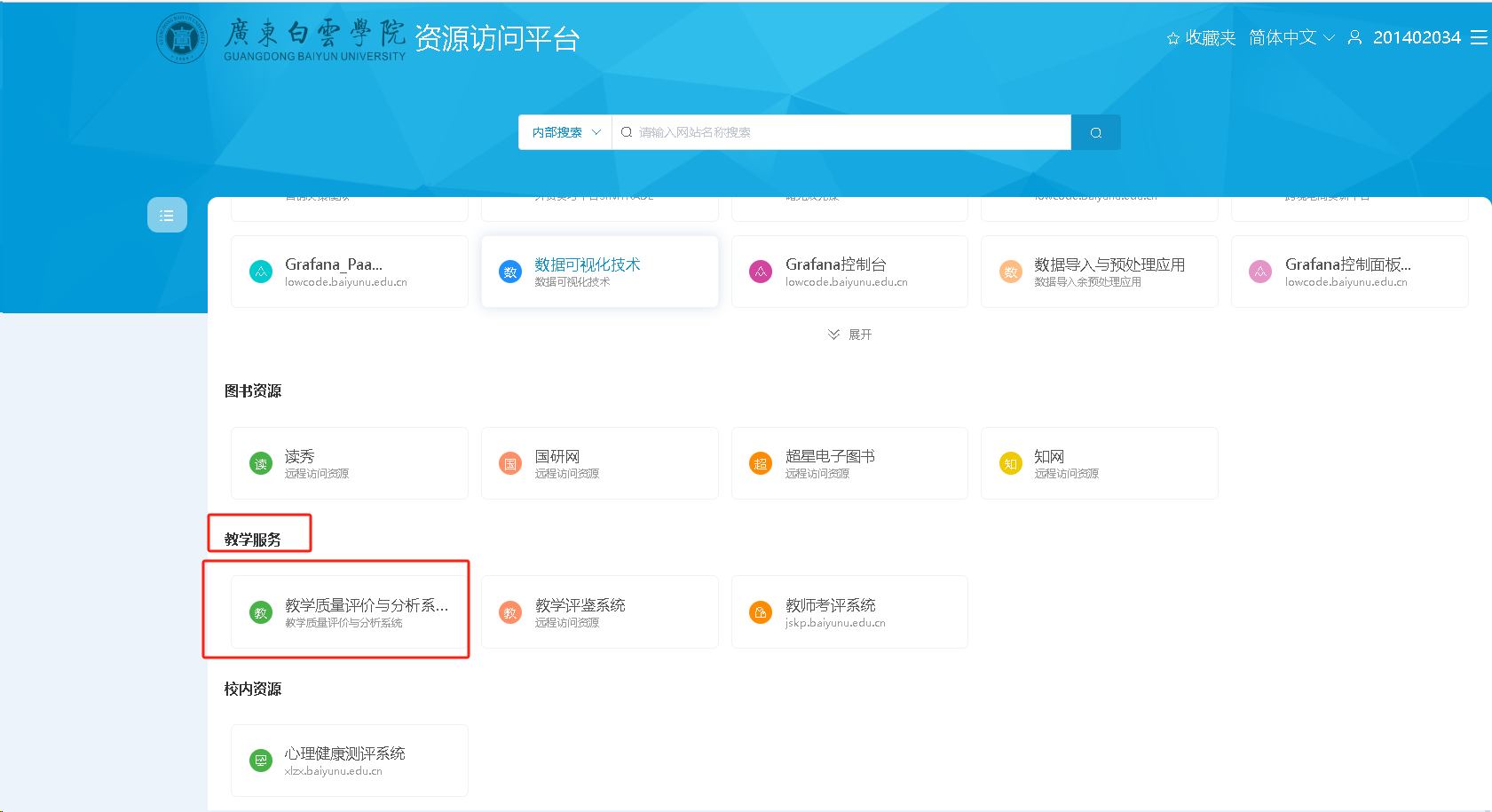Open the 数据可视化技术 card

pyautogui.click(x=599, y=272)
